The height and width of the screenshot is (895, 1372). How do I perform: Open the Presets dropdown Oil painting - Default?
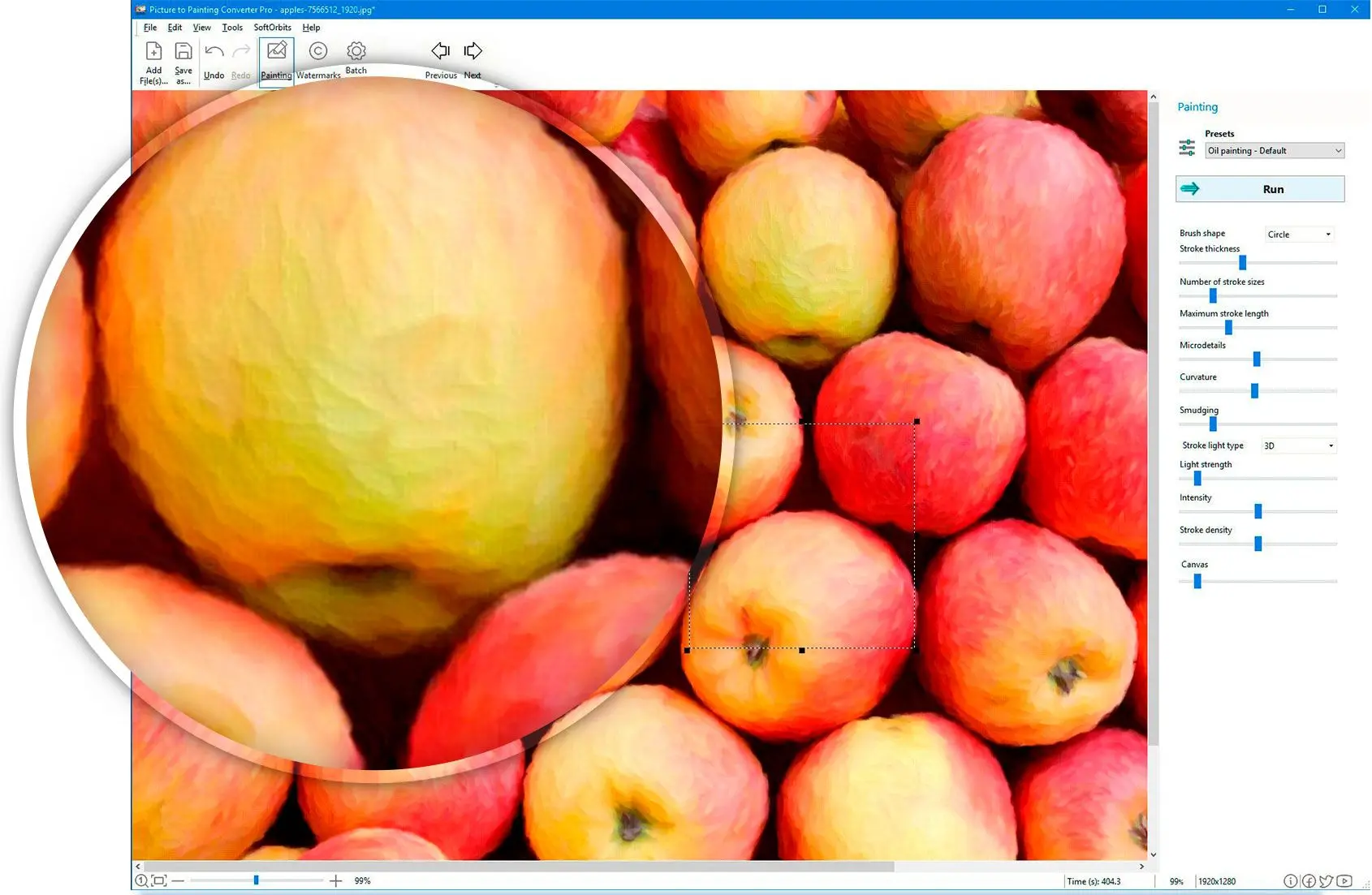(1275, 151)
